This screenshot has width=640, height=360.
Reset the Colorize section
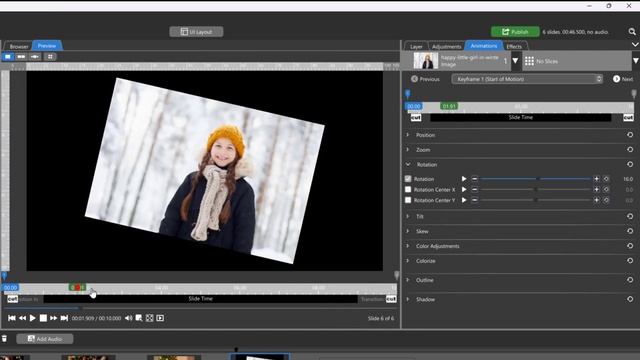(x=630, y=260)
